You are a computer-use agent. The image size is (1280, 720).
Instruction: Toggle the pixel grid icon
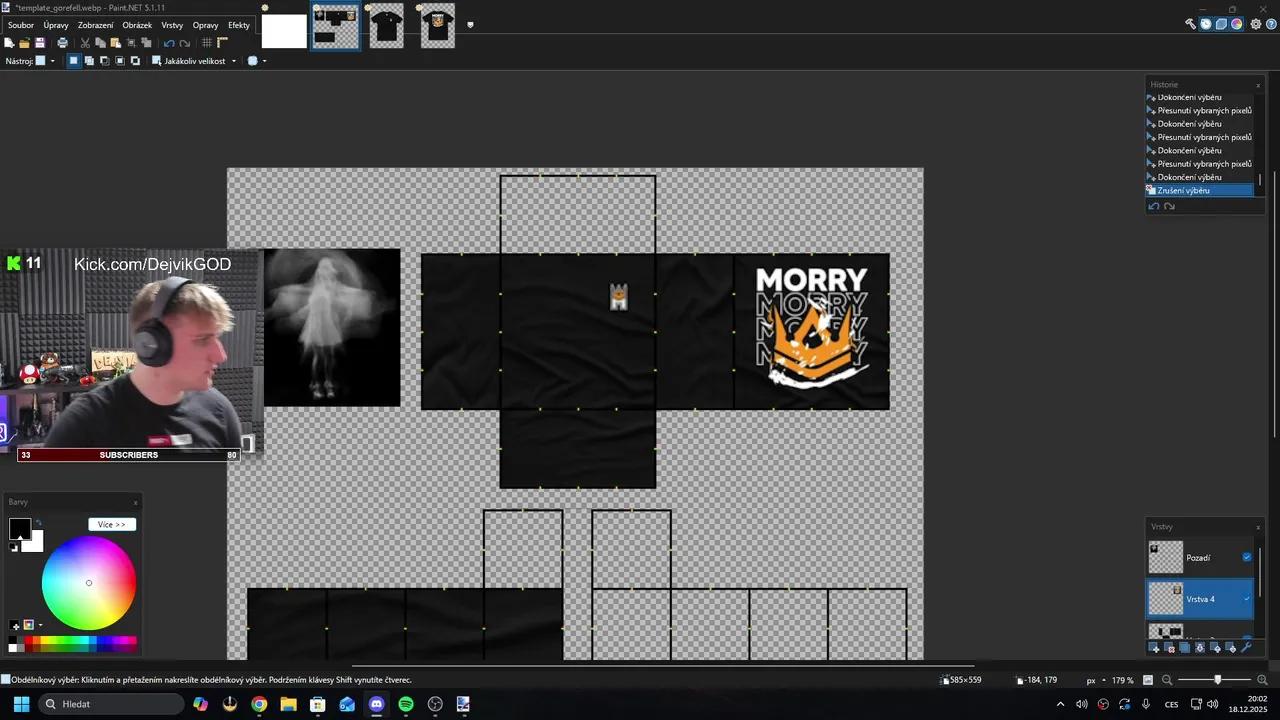tap(207, 43)
